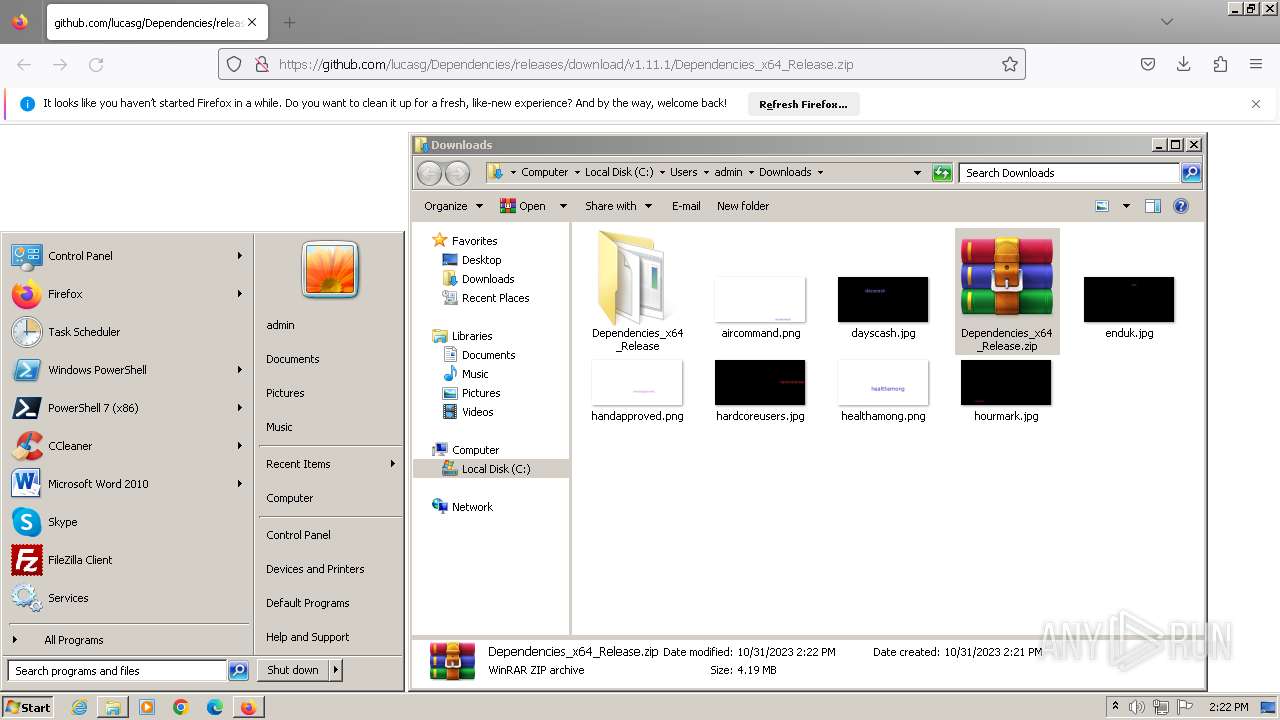Open Firefox downloads panel icon
Screen dimensions: 1280x720
pos(1184,64)
